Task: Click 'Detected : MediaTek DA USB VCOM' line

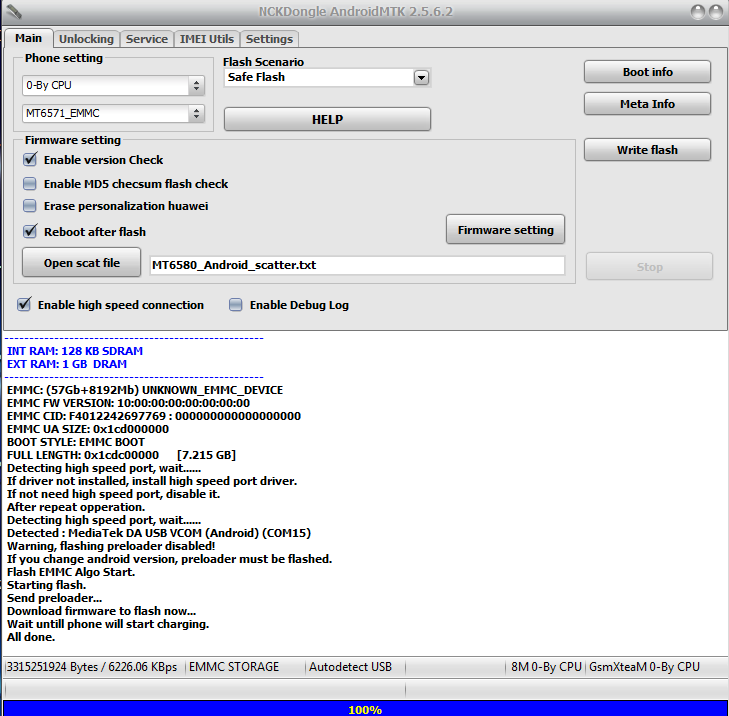Action: pos(159,533)
